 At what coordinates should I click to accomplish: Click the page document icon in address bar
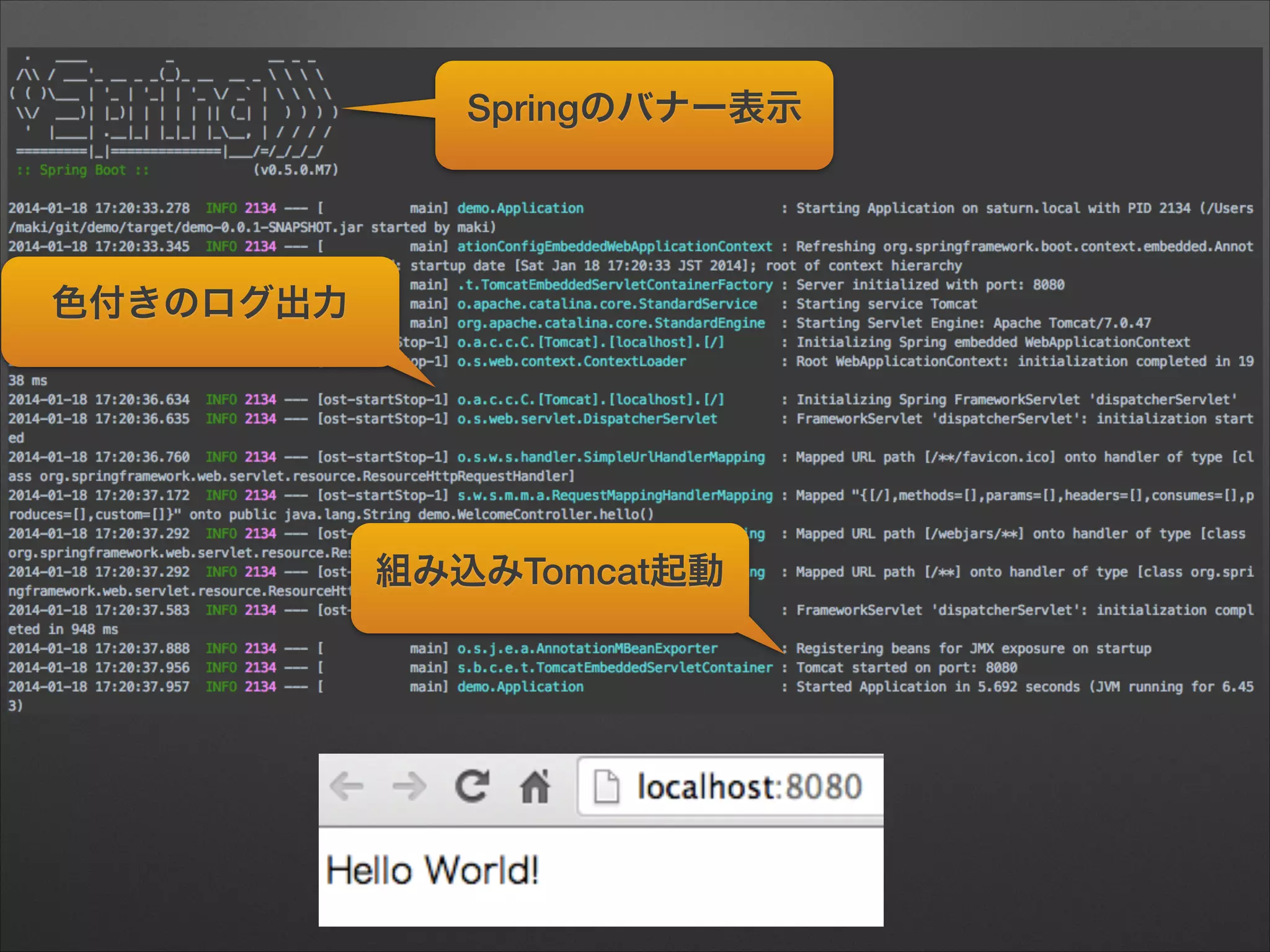tap(606, 786)
